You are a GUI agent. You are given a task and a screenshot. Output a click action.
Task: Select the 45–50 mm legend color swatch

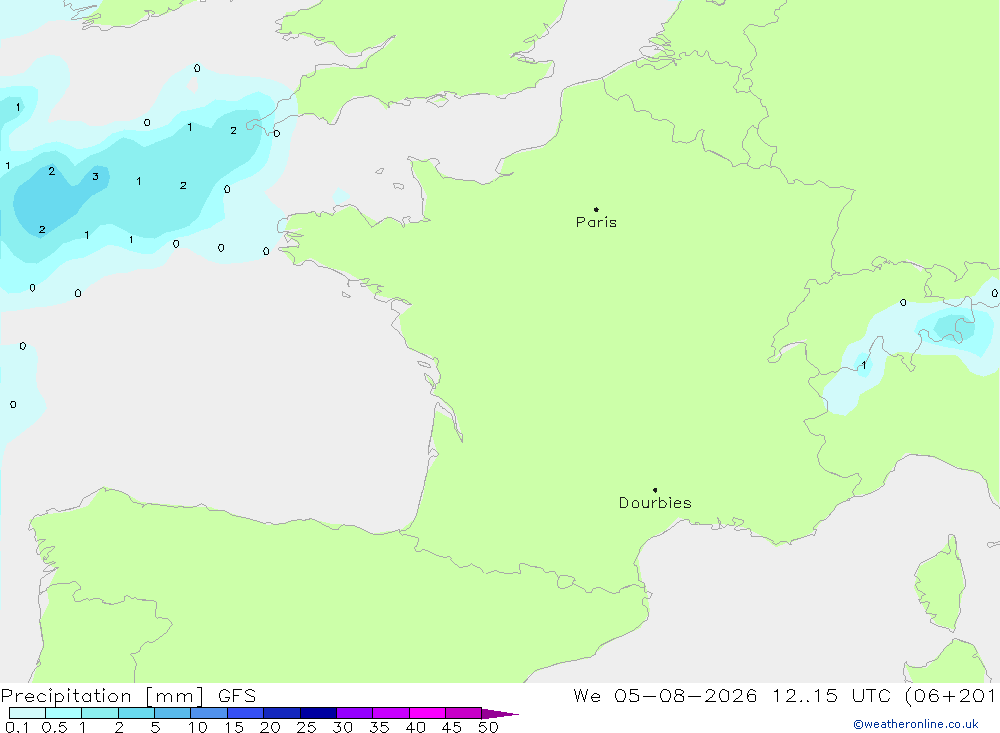tap(464, 713)
